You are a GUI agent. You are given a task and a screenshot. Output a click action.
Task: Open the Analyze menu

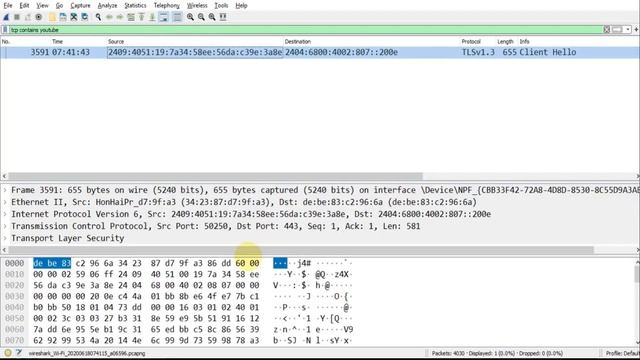click(x=107, y=5)
